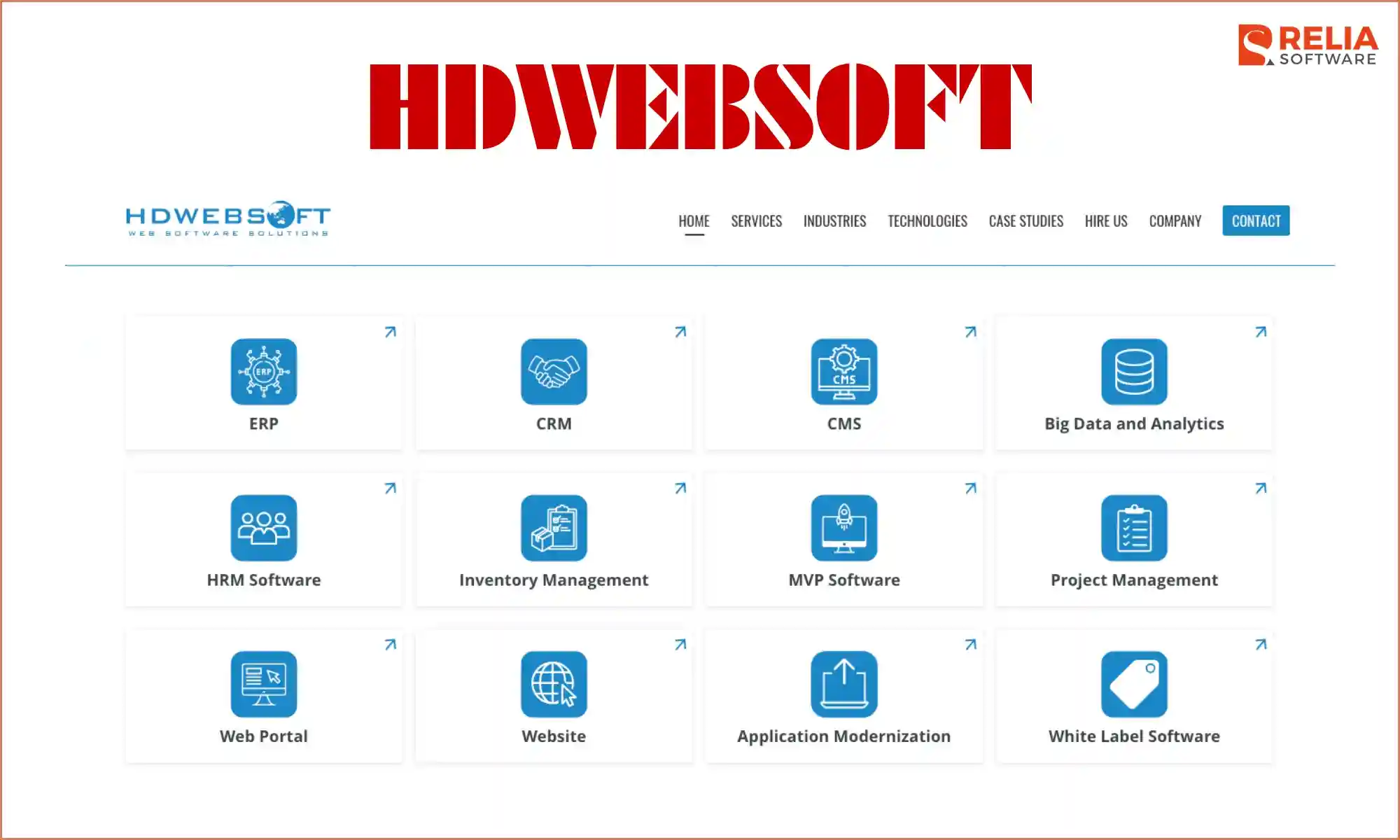Select the ERP service icon

tap(263, 372)
